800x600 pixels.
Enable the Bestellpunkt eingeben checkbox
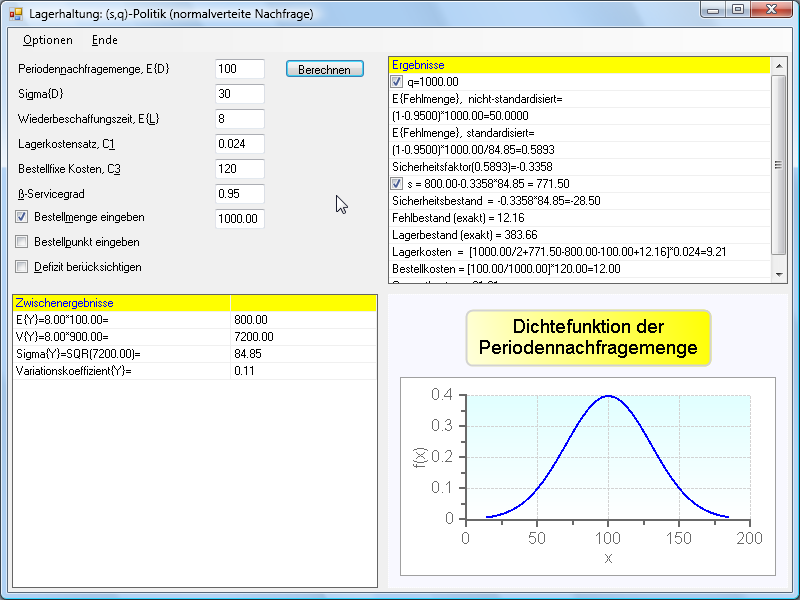tap(22, 242)
